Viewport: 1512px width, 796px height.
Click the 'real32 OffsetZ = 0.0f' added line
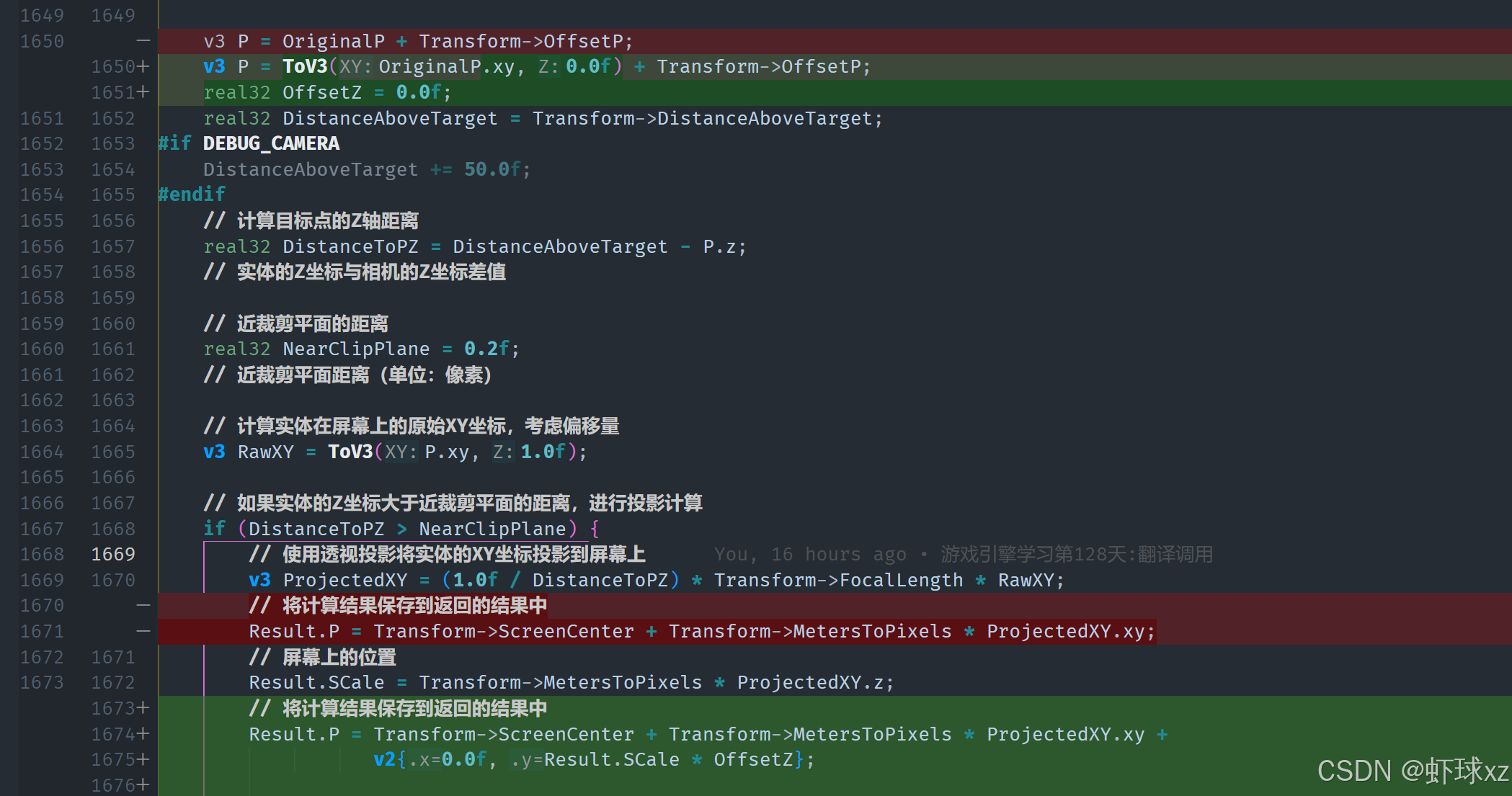tap(327, 92)
